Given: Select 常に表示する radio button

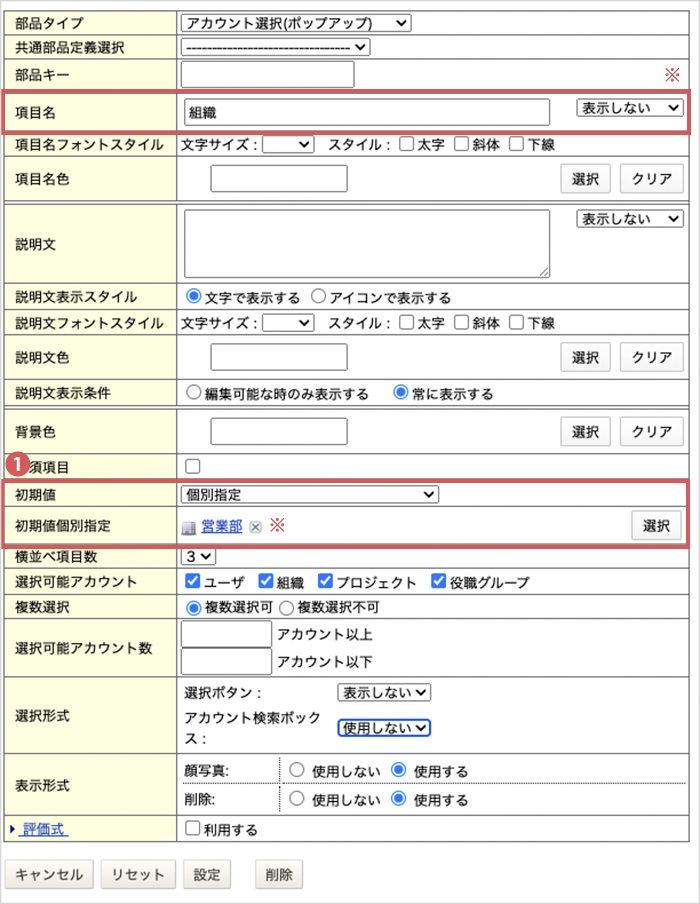Looking at the screenshot, I should [400, 393].
